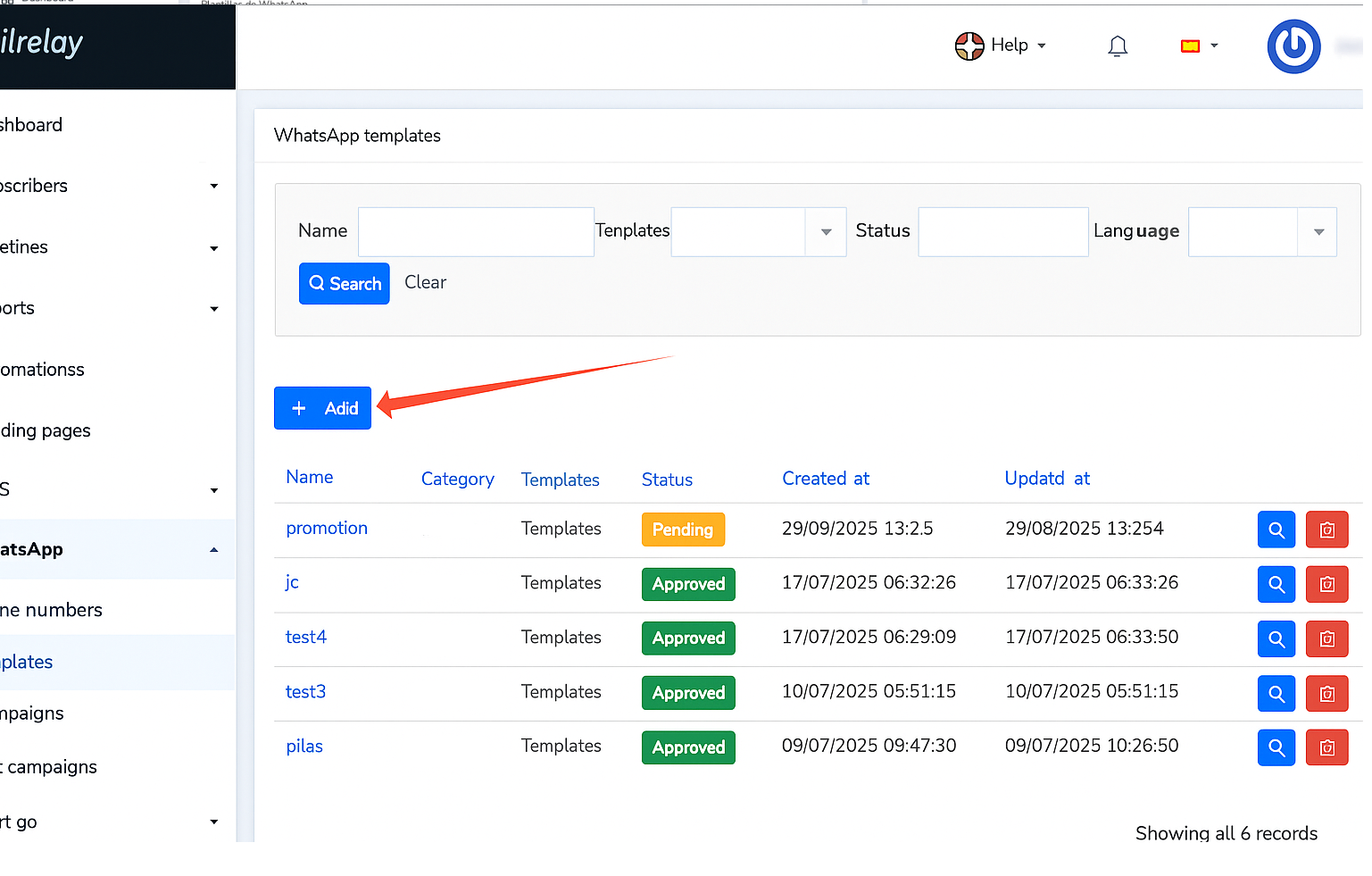View the jc template with magnifier icon
The image size is (1372, 876).
click(x=1276, y=585)
